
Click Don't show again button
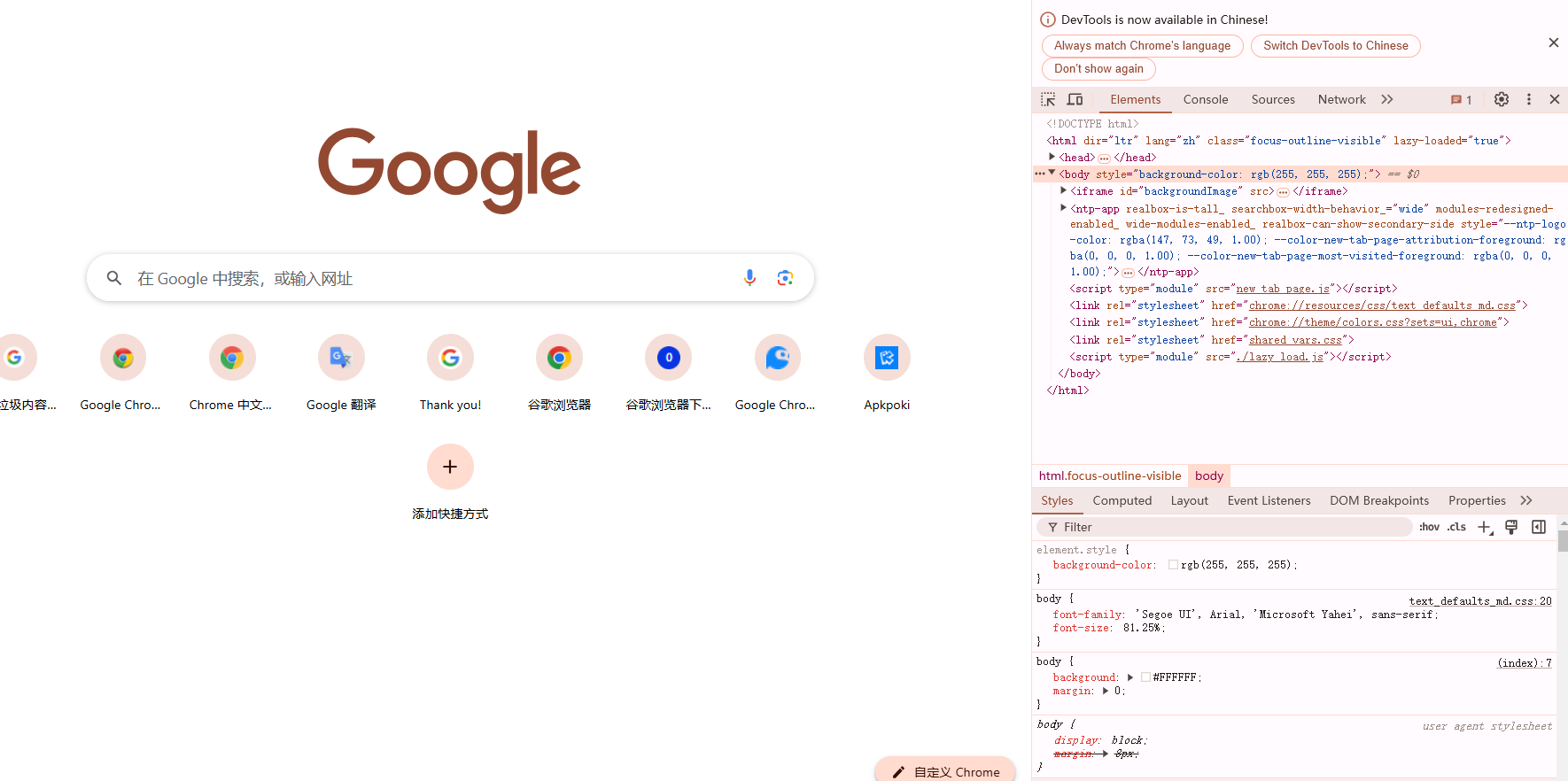click(1098, 69)
